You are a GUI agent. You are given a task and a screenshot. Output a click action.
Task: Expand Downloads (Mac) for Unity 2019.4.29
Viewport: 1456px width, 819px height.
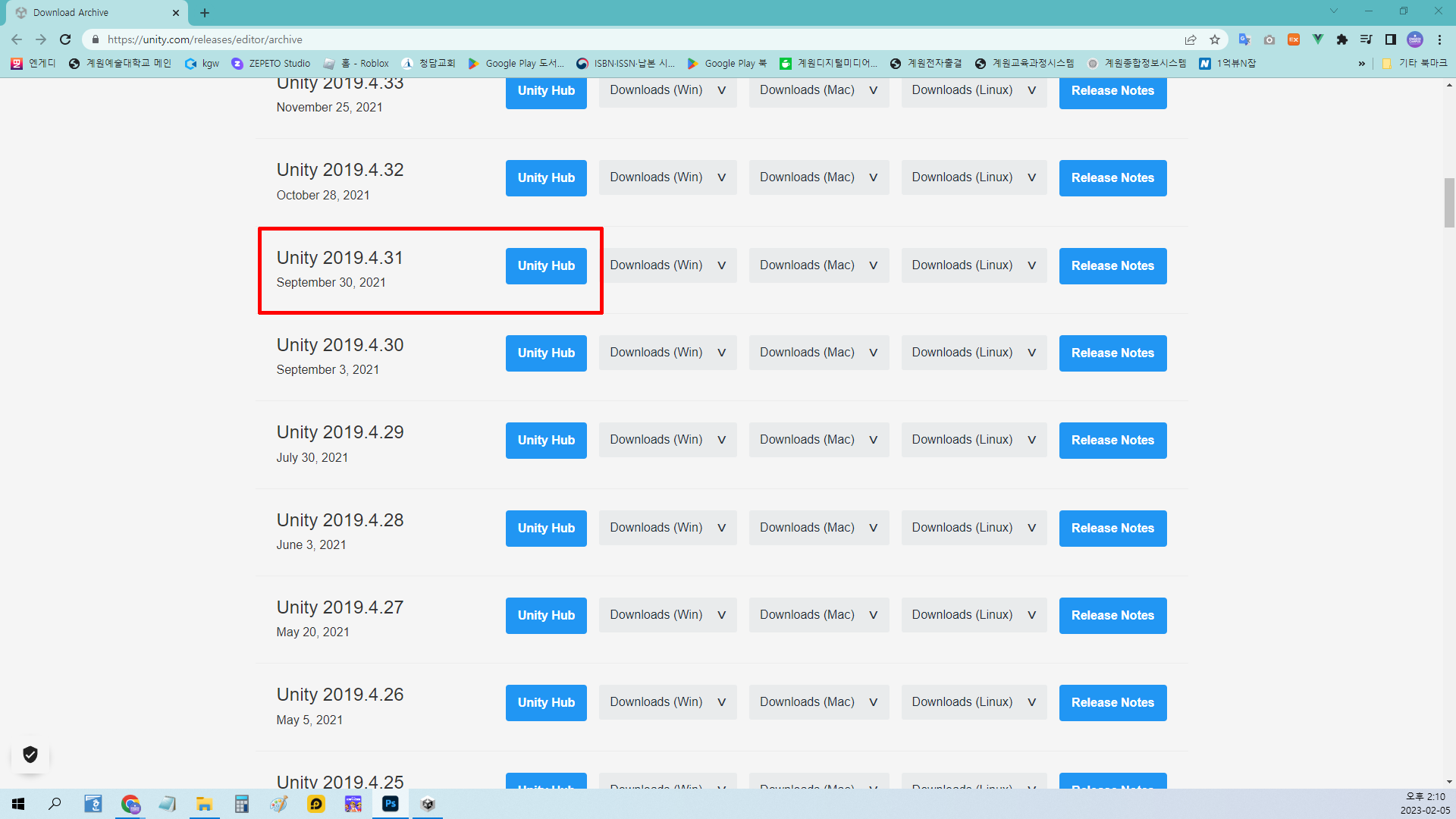click(x=818, y=440)
